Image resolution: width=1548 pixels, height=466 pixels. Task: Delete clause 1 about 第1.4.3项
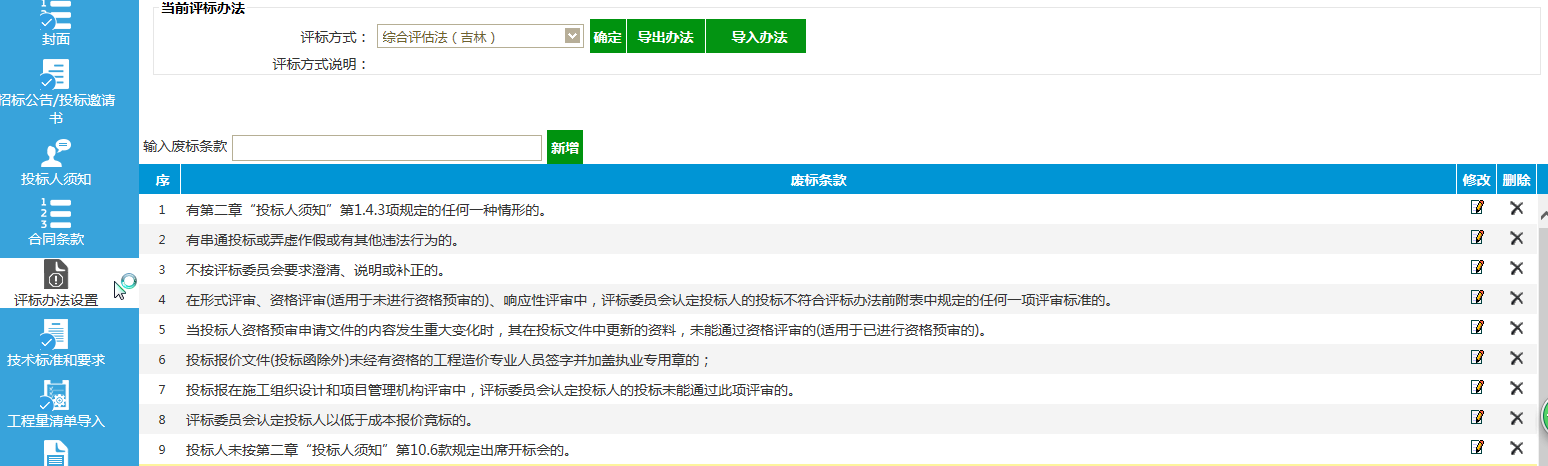point(1516,208)
